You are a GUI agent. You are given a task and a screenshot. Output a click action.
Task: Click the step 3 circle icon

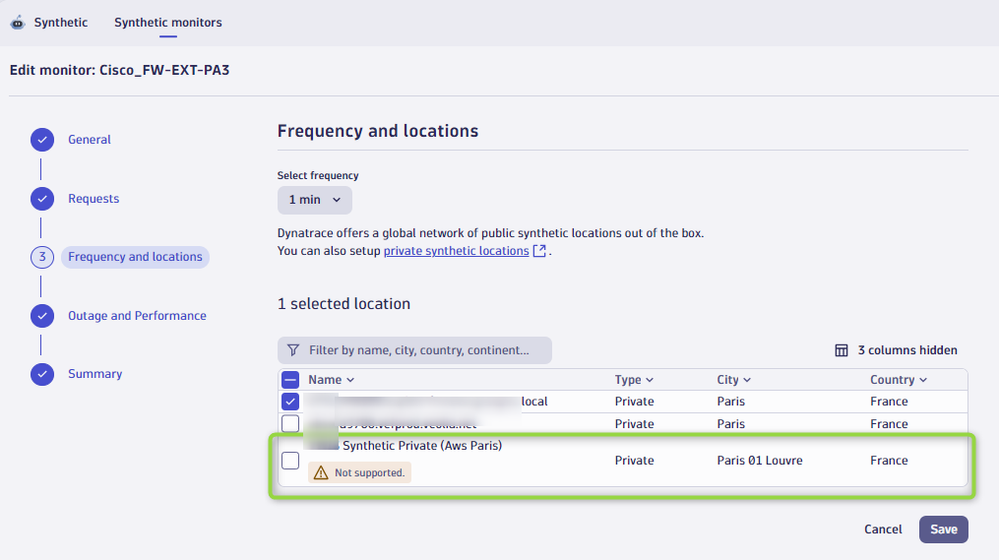[42, 257]
